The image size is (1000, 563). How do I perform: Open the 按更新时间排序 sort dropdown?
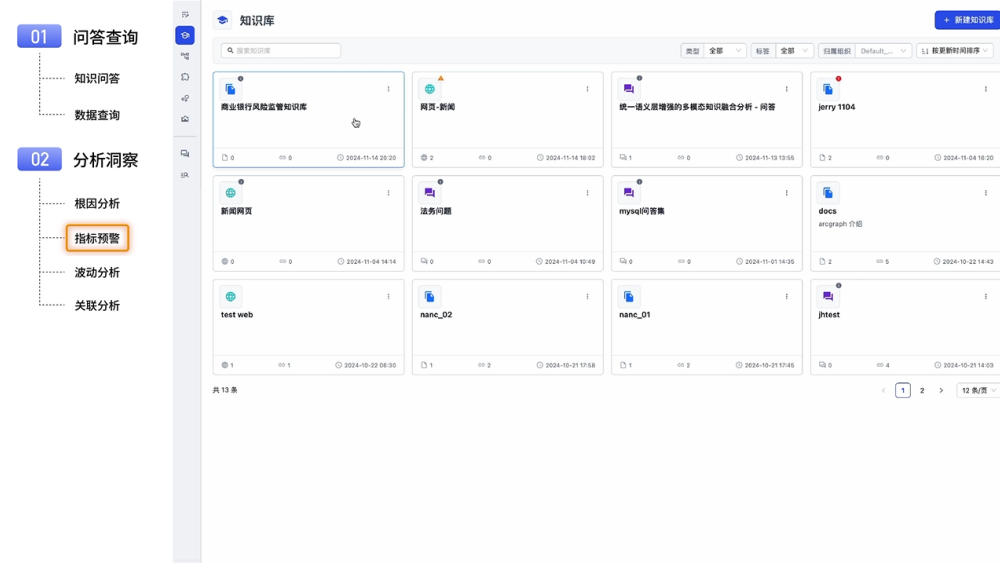(955, 51)
